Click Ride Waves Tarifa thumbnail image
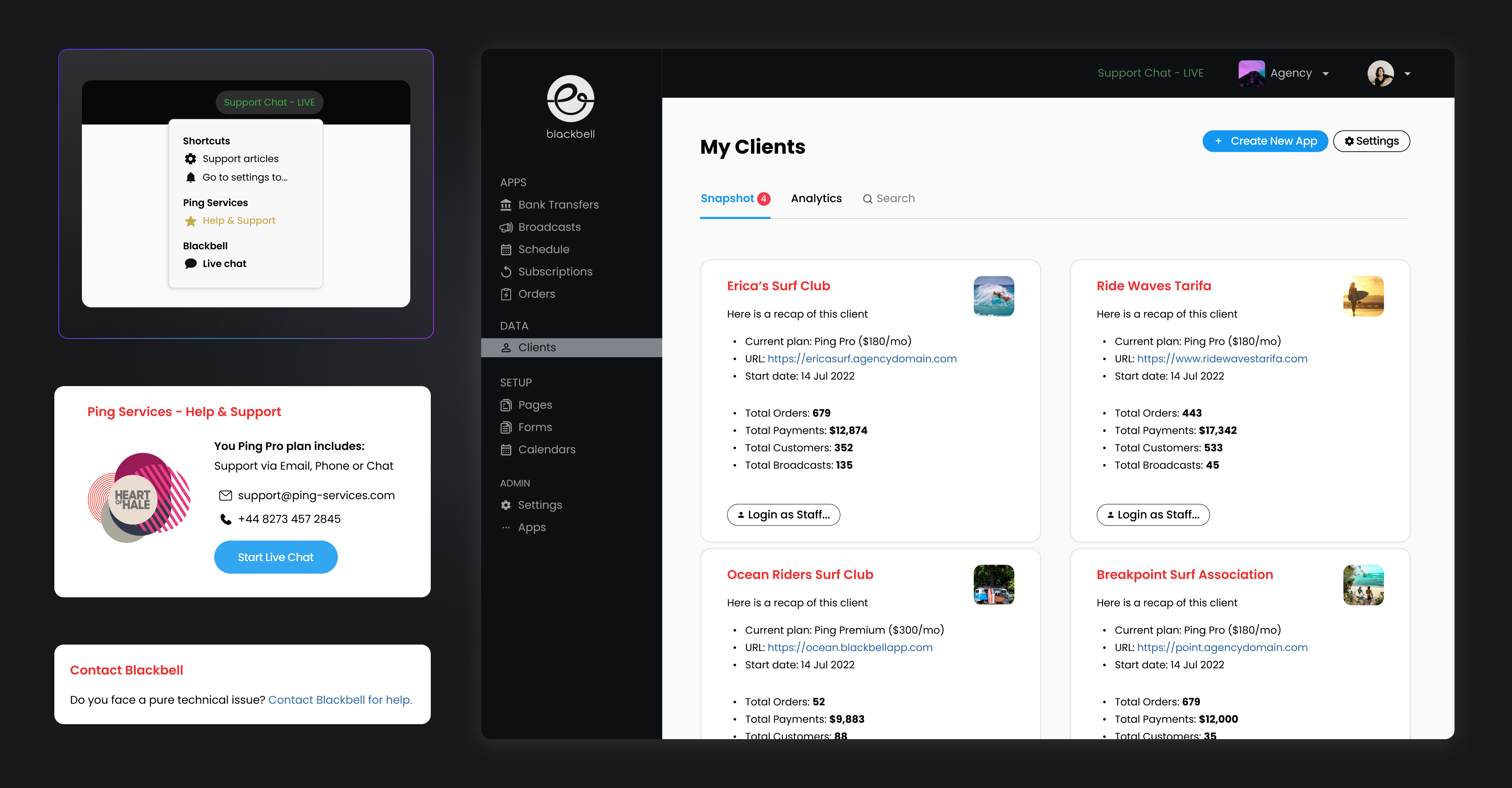Image resolution: width=1512 pixels, height=788 pixels. [1364, 297]
